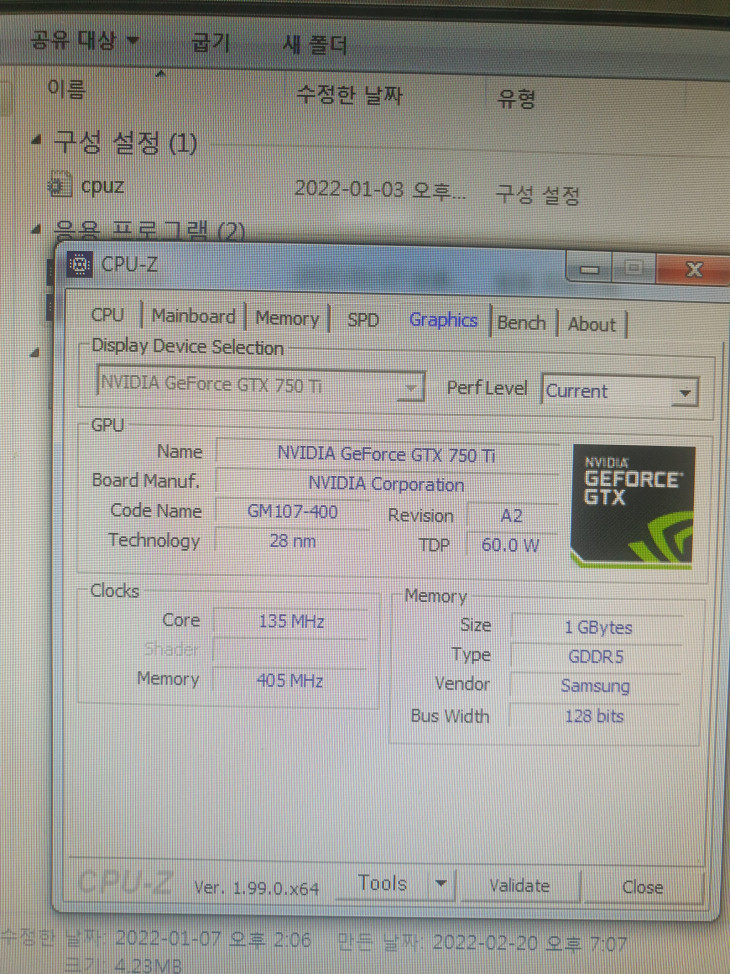Click the cpuz type 구성 설정 cell
This screenshot has width=730, height=974.
point(538,194)
